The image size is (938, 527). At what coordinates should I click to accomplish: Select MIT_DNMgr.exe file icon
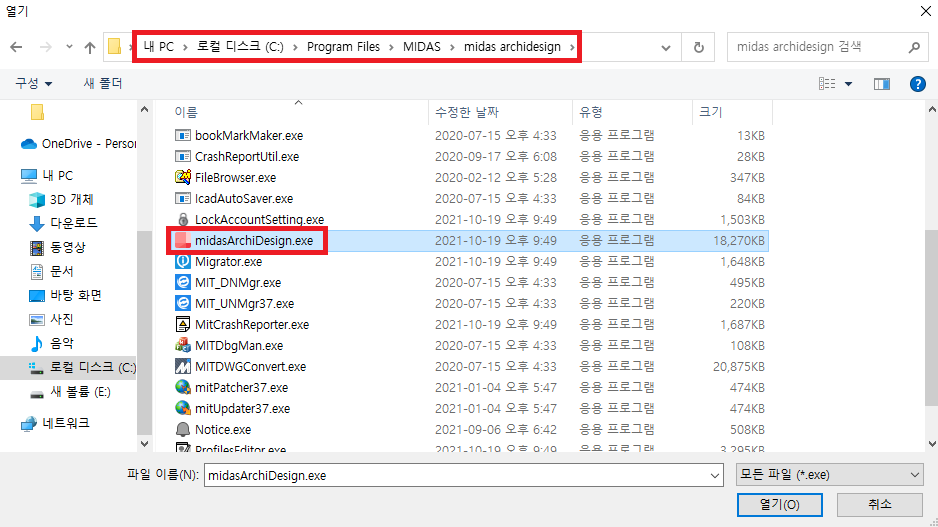182,282
